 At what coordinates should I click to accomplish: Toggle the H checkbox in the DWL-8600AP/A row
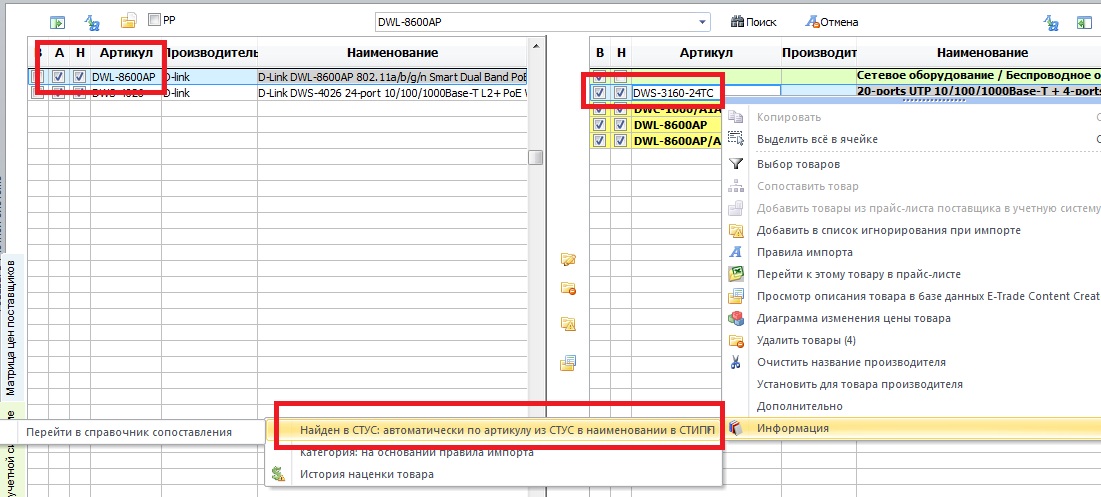621,140
